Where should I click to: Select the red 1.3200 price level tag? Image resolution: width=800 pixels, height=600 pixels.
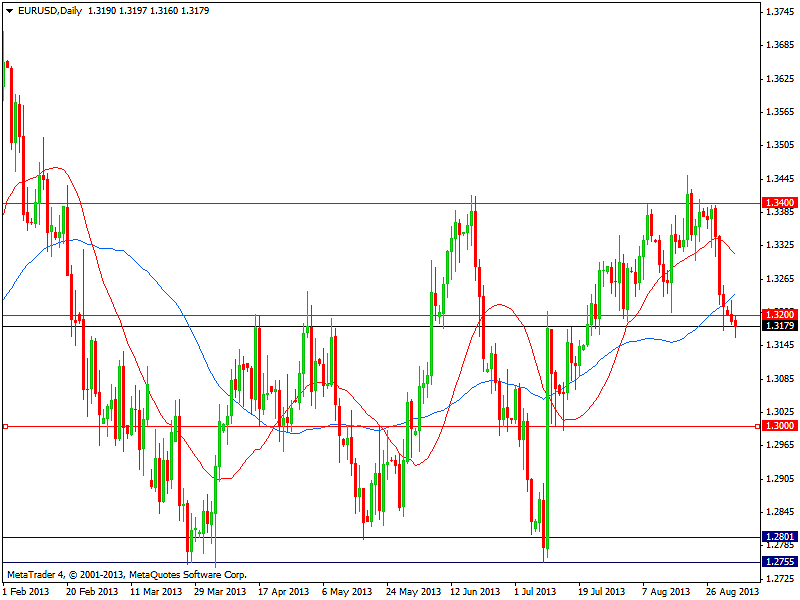[x=777, y=314]
